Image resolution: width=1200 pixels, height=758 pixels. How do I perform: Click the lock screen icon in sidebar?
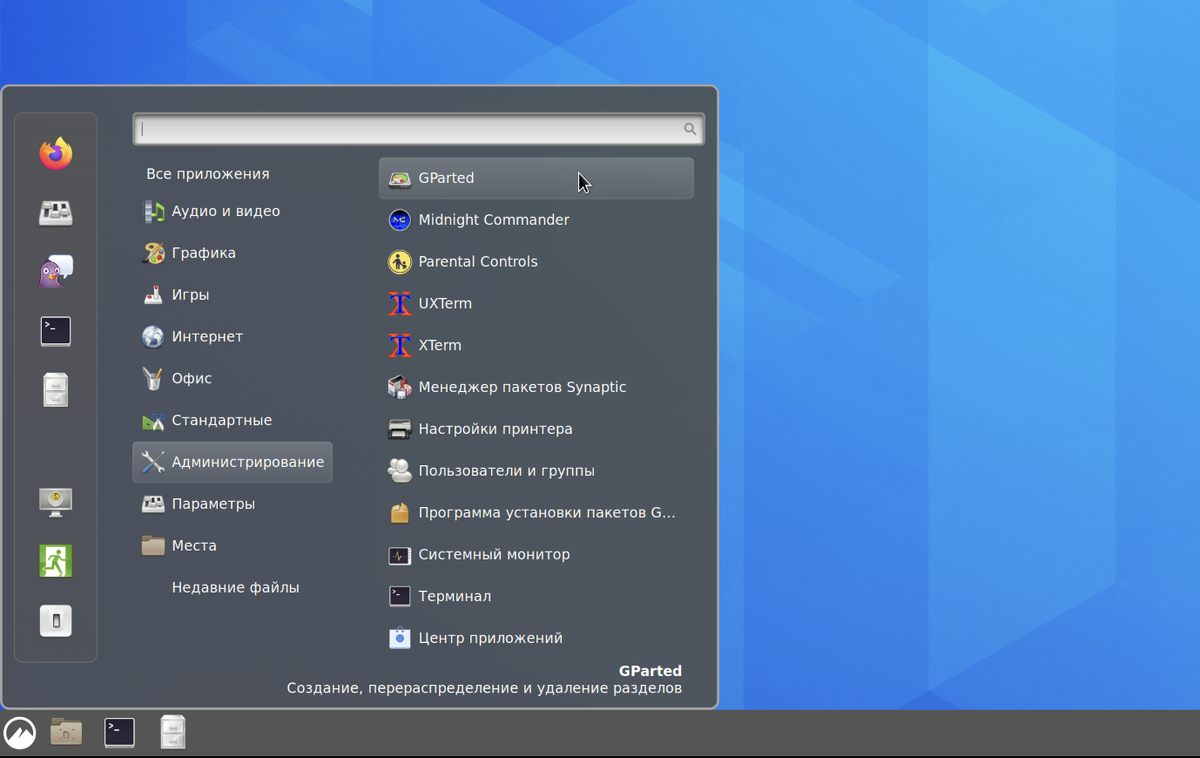tap(56, 502)
